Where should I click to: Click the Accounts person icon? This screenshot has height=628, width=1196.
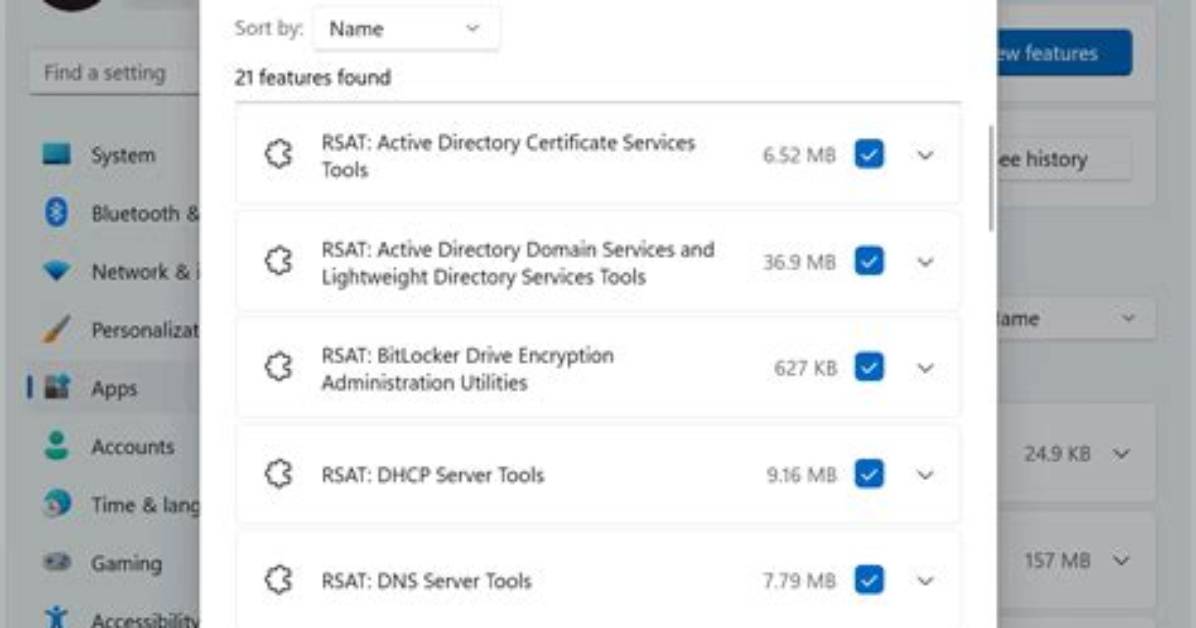(56, 446)
